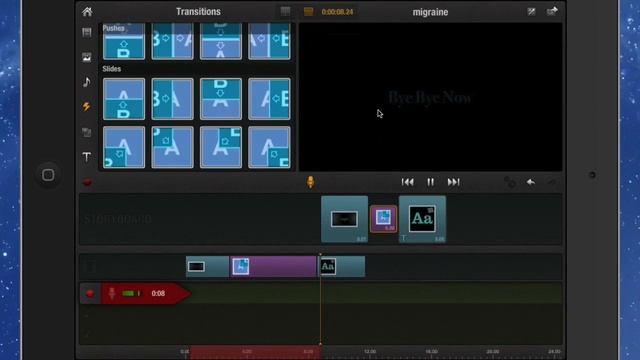640x360 pixels.
Task: Pick diagonal slide from top-right corner
Action: pos(221,147)
